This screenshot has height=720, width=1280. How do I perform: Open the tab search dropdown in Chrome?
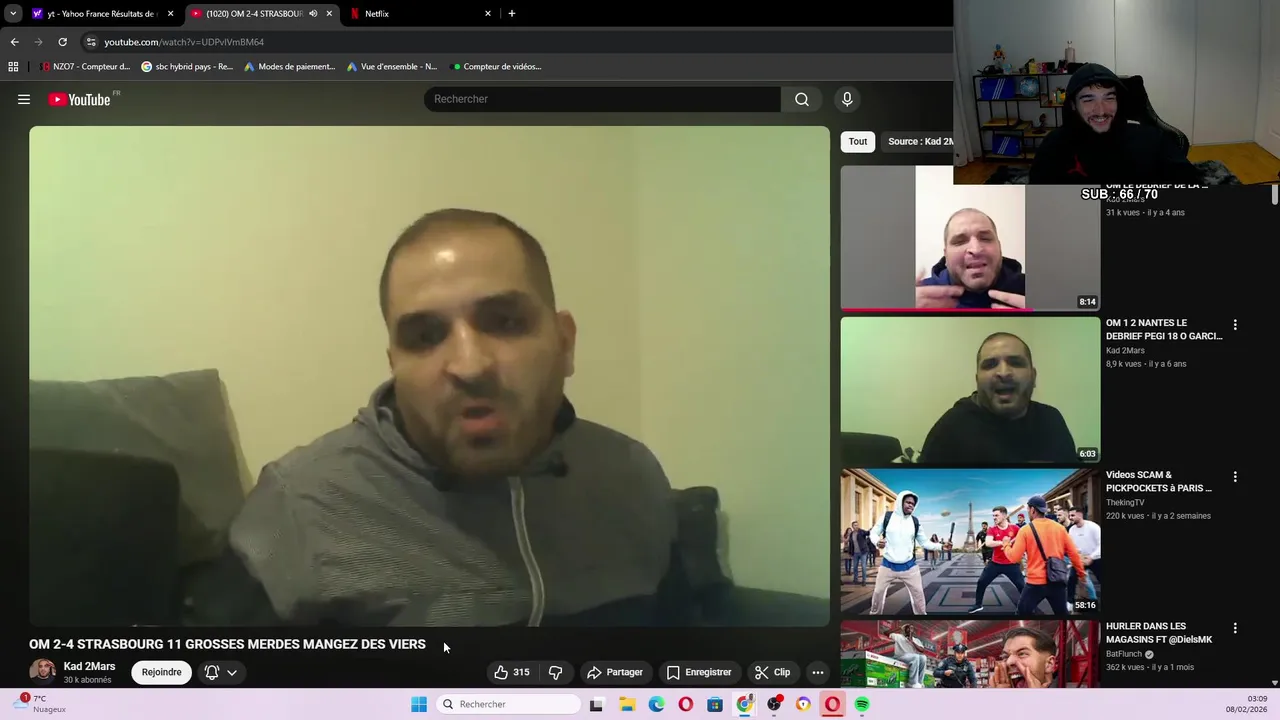click(13, 13)
